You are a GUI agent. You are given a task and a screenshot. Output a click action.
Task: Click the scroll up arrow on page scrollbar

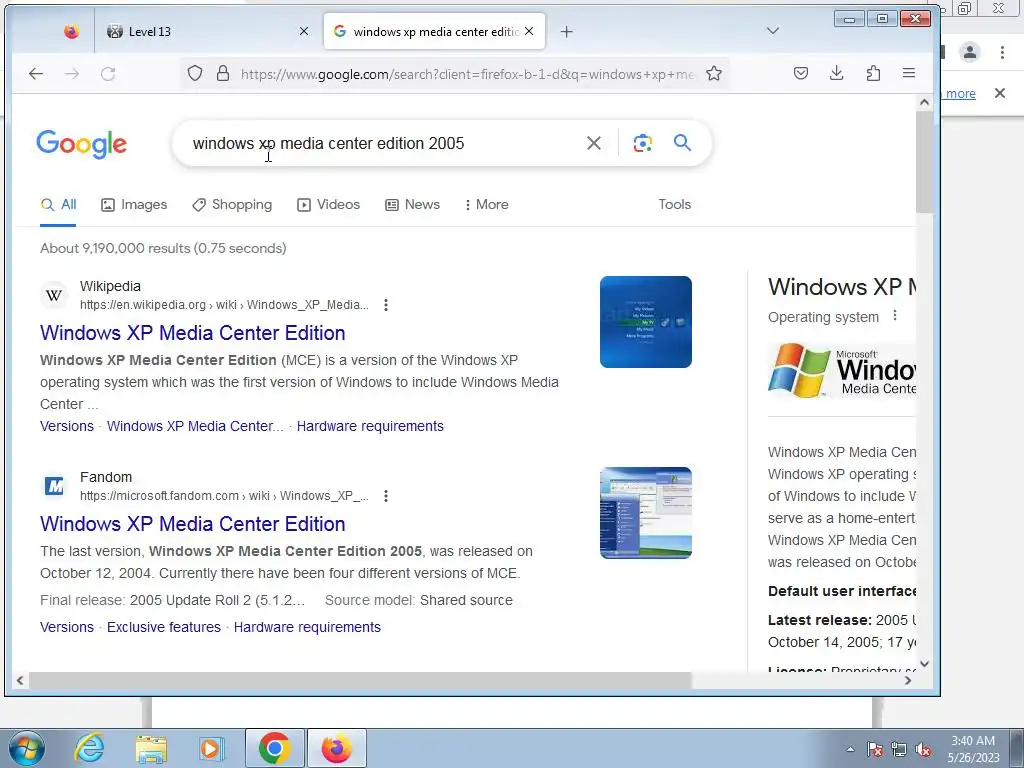924,102
